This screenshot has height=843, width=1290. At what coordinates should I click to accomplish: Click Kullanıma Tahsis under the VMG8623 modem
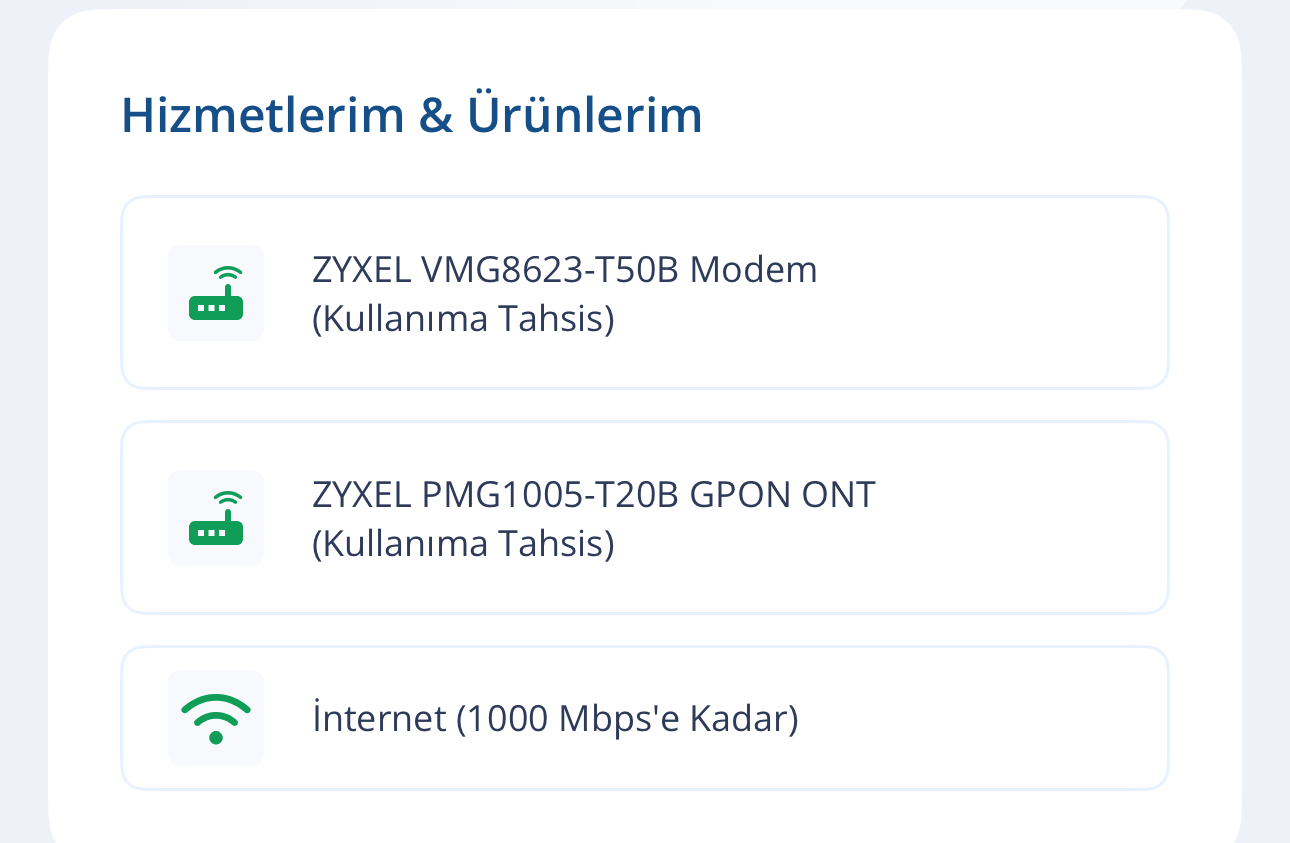[463, 320]
